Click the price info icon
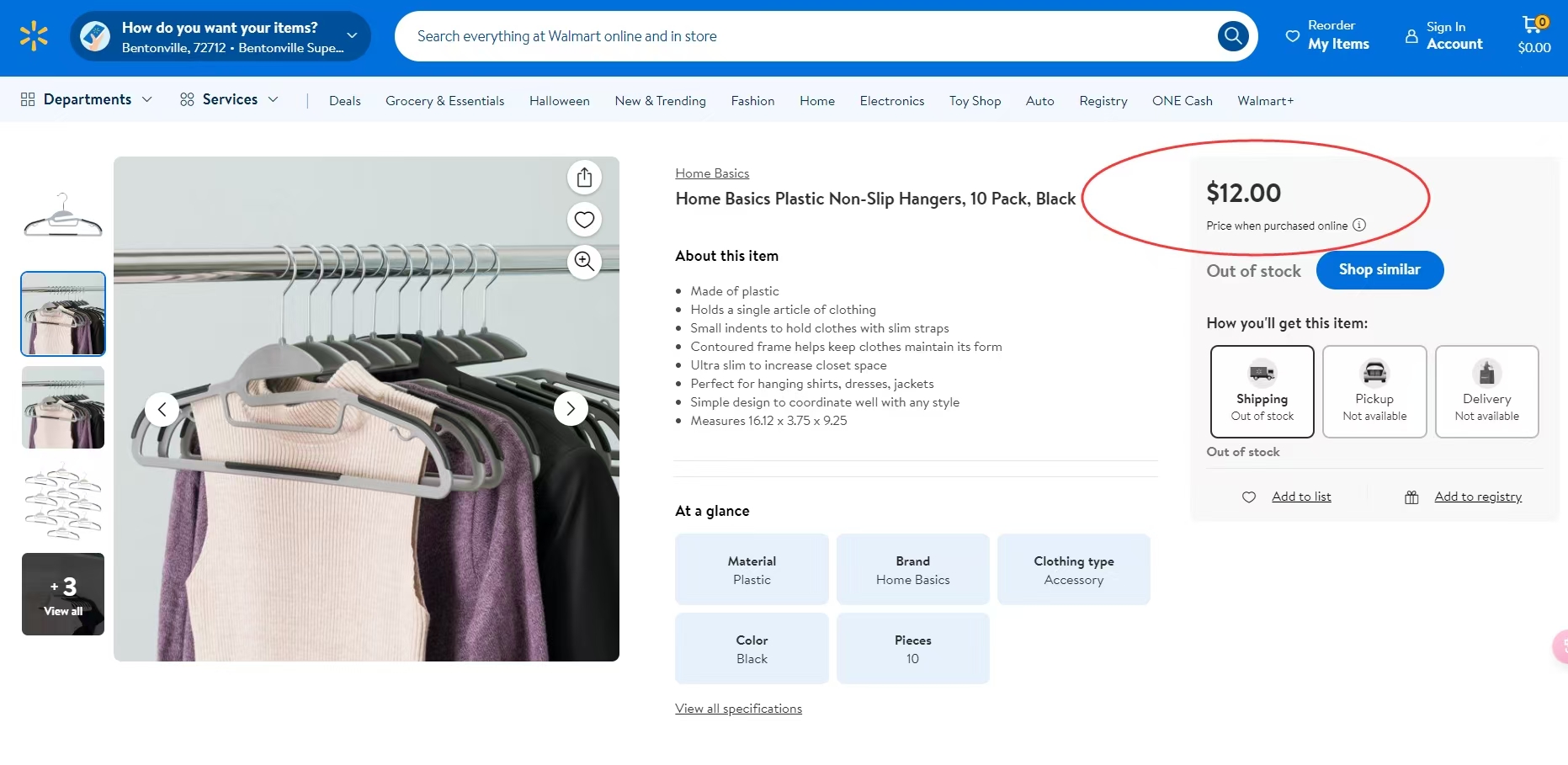Screen dimensions: 1568x765 click(1359, 225)
